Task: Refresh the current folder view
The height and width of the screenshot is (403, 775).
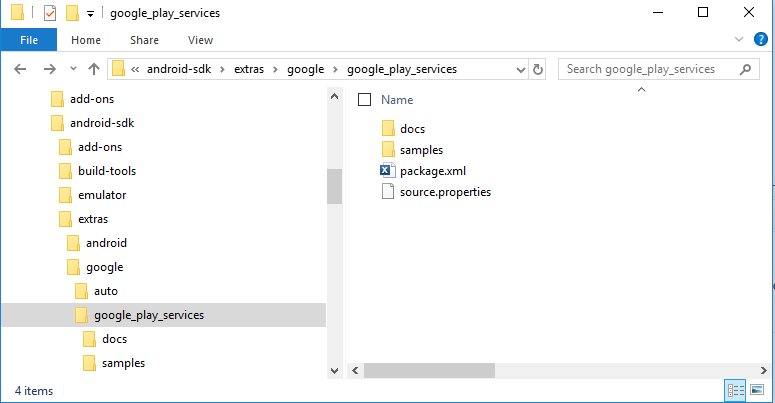Action: (x=538, y=69)
